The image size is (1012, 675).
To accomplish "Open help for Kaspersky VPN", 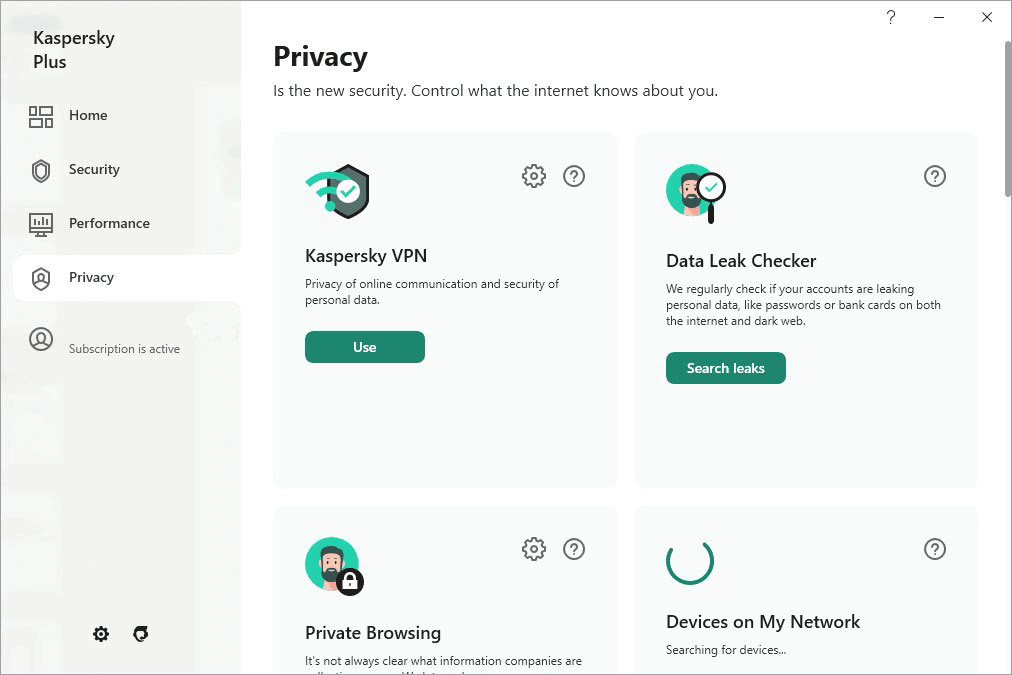I will click(574, 175).
